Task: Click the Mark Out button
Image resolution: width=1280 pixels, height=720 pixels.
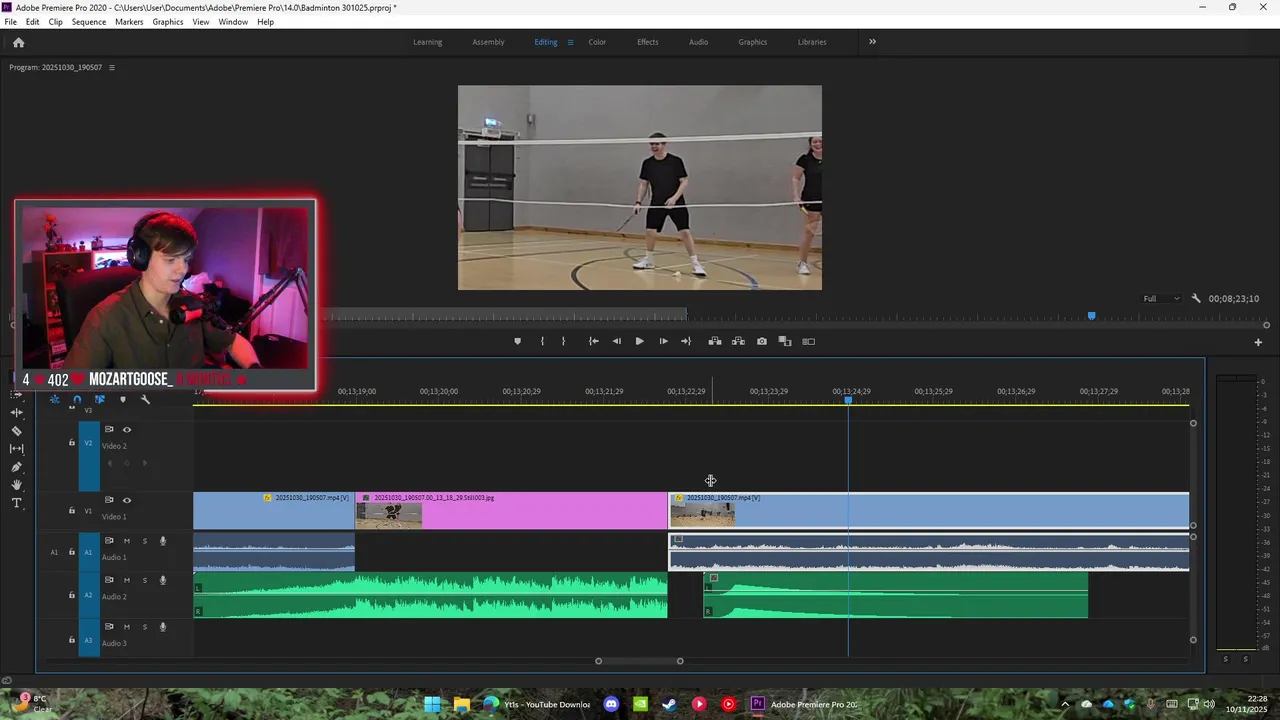Action: click(x=563, y=341)
